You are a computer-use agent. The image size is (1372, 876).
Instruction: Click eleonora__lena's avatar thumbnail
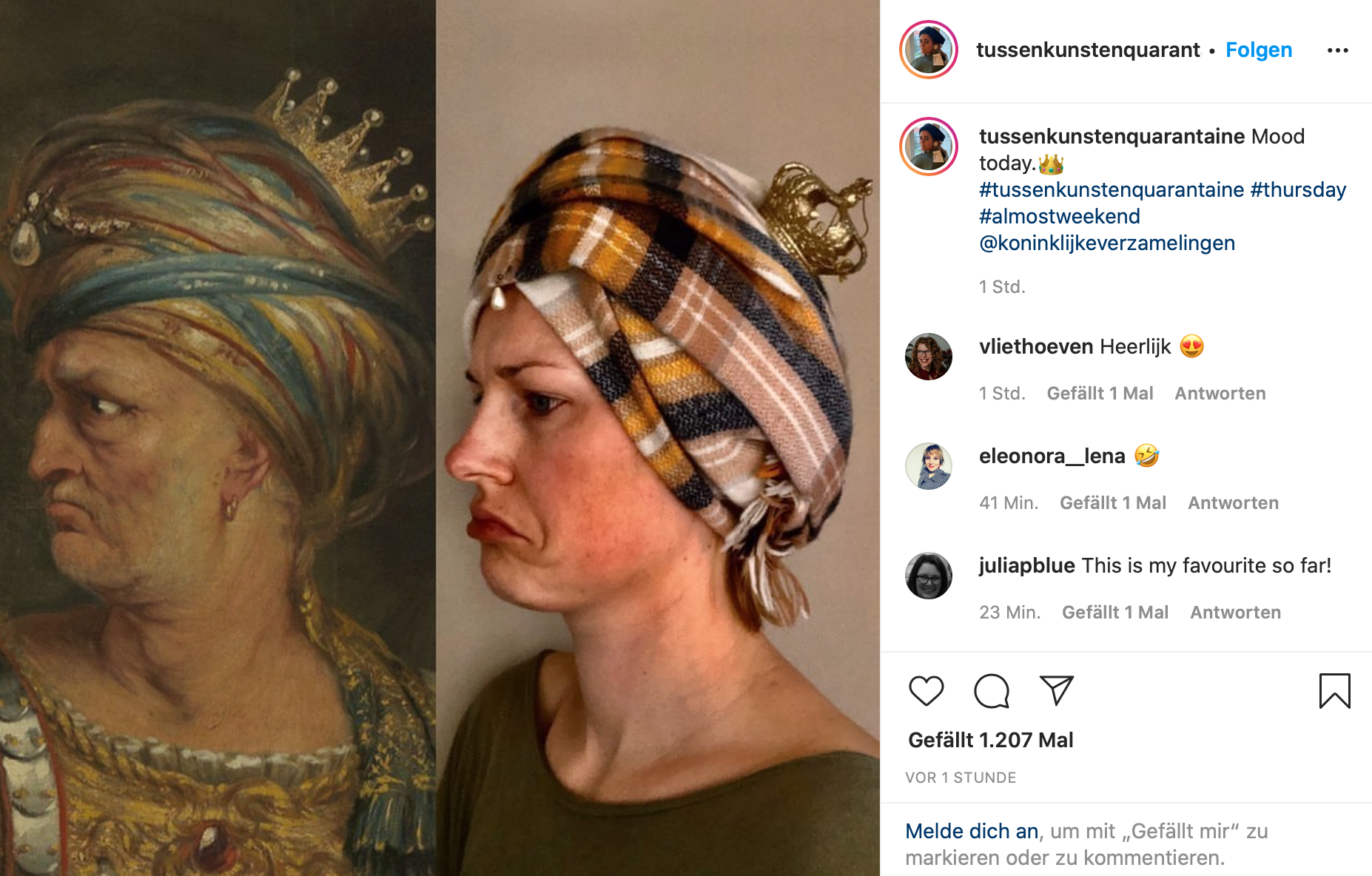(x=928, y=466)
